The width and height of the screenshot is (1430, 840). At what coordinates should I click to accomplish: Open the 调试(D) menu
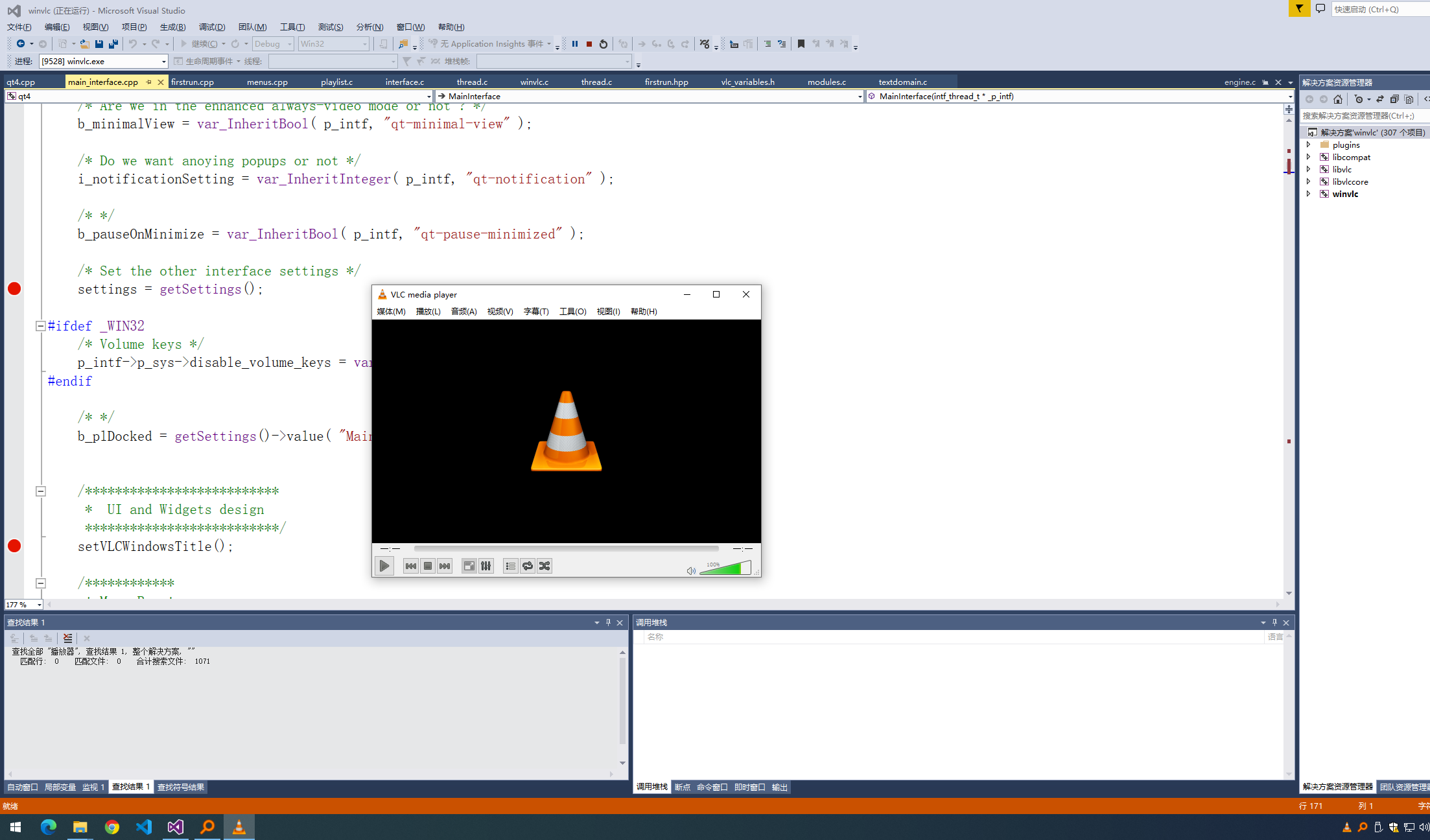(x=212, y=27)
